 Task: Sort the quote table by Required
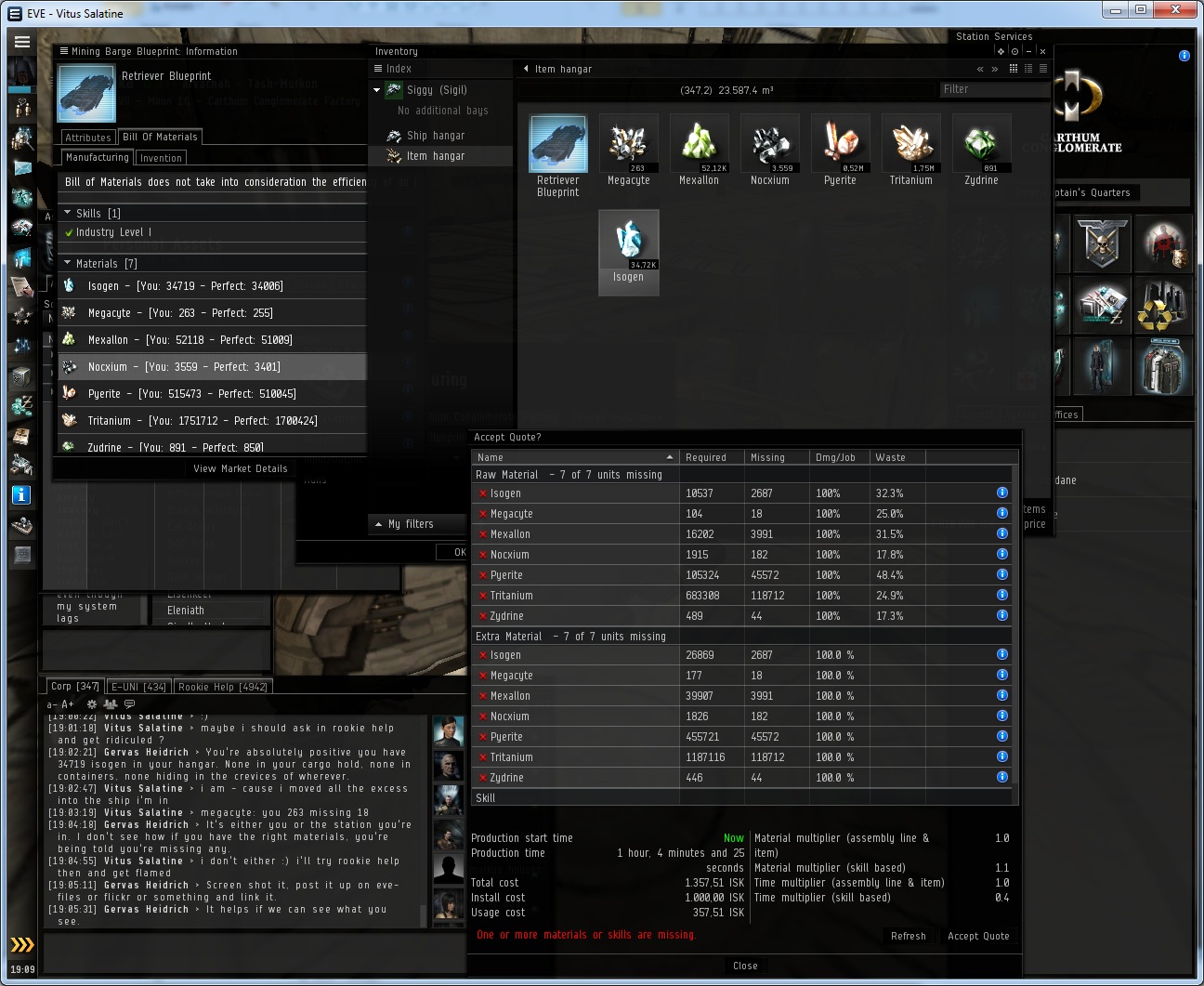point(712,457)
